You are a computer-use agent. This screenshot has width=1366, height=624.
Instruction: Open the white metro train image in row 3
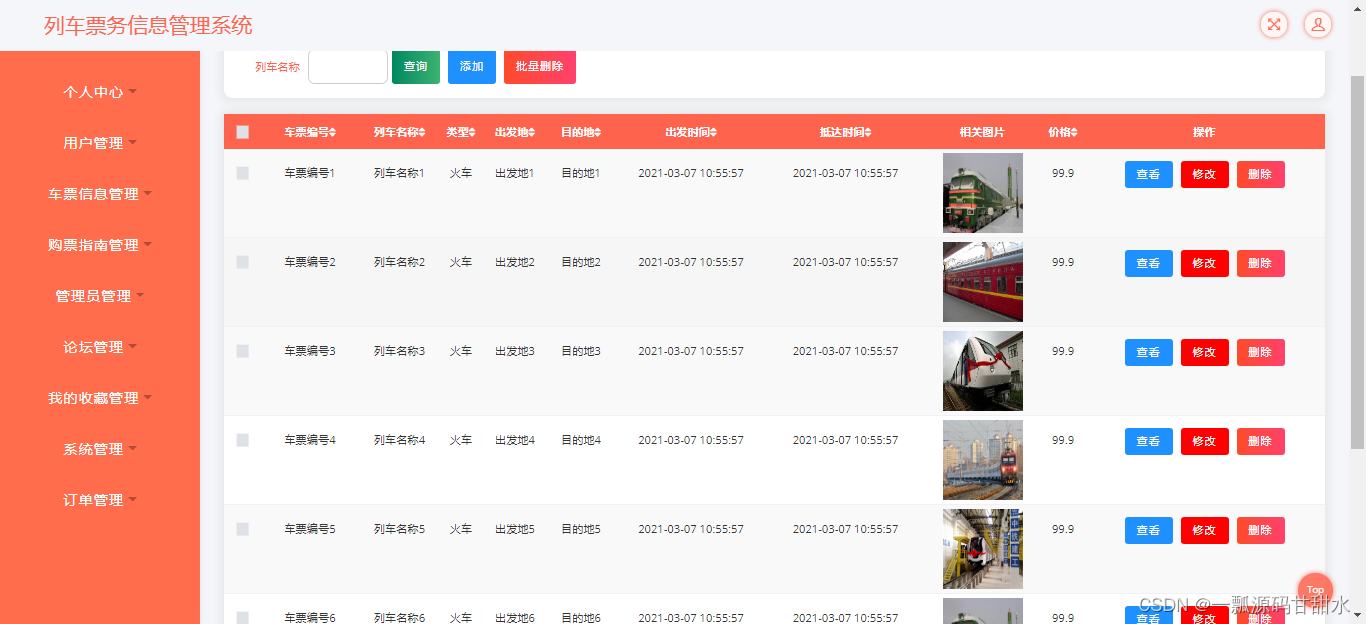[x=983, y=371]
